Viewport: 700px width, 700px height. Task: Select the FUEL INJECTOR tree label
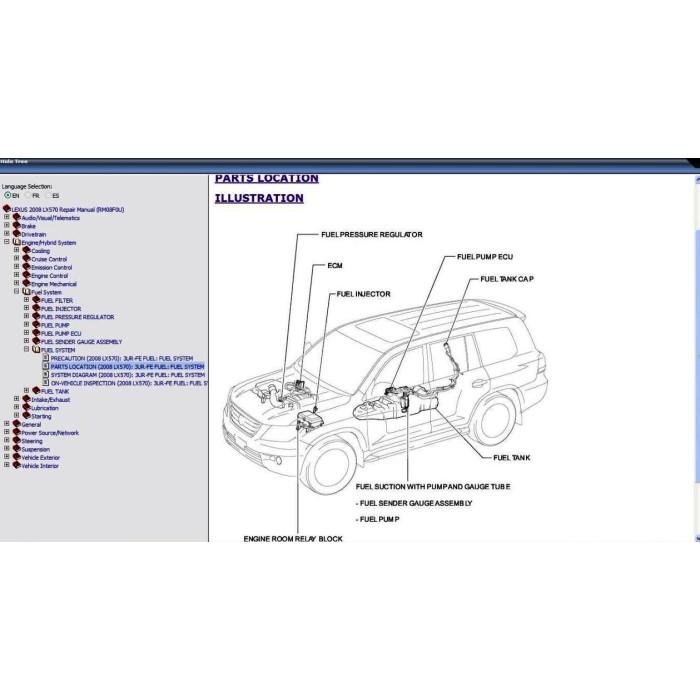tap(61, 309)
